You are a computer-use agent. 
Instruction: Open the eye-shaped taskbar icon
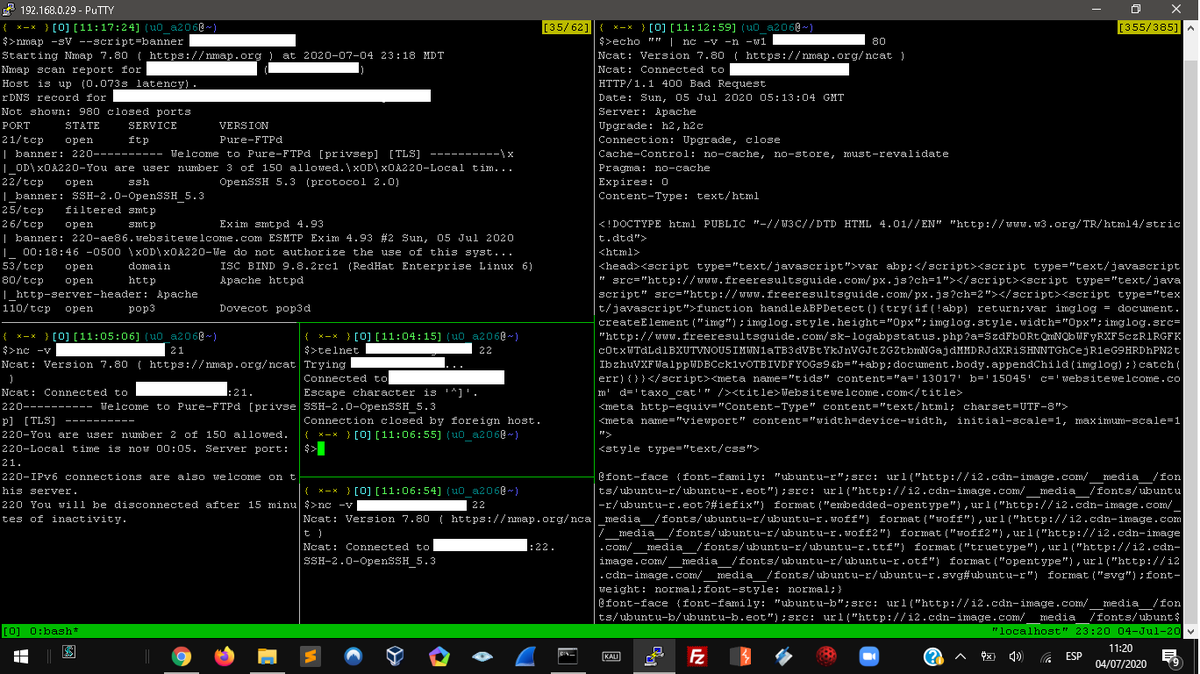point(483,656)
